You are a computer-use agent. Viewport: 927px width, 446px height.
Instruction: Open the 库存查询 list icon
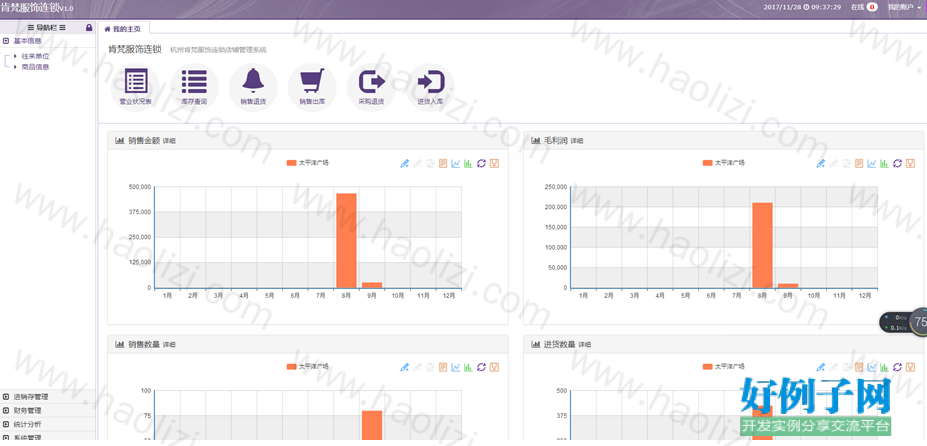(194, 82)
